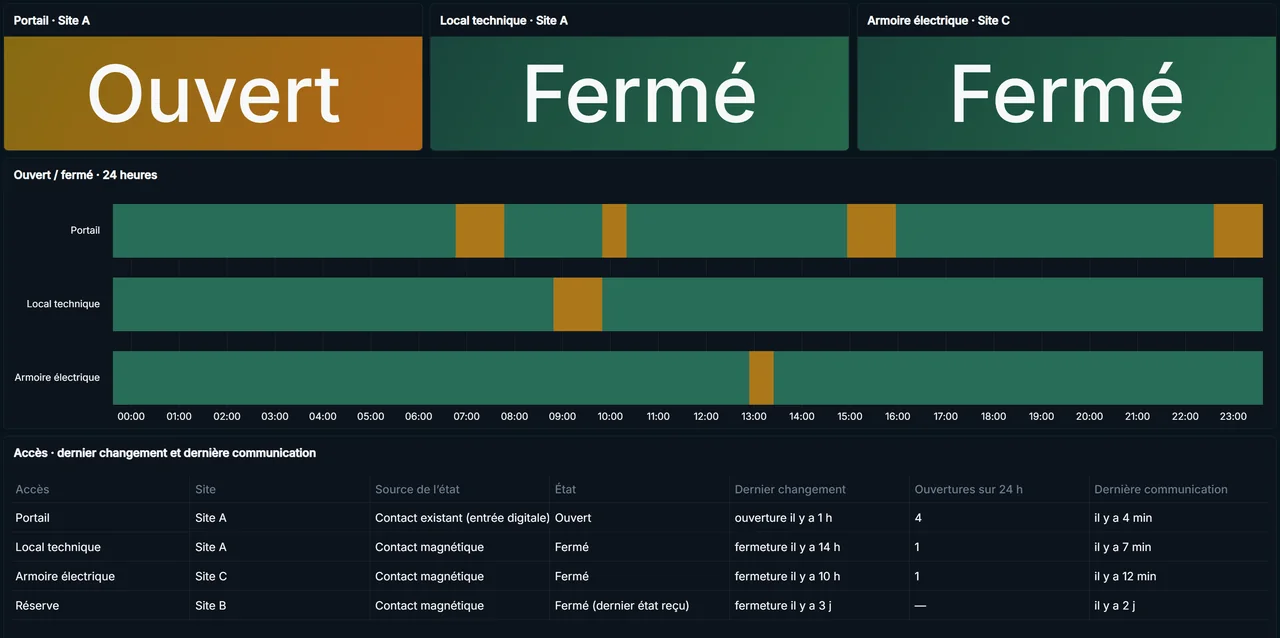The image size is (1280, 638).
Task: Select the "Réserve" cell in the table
Action: [37, 605]
